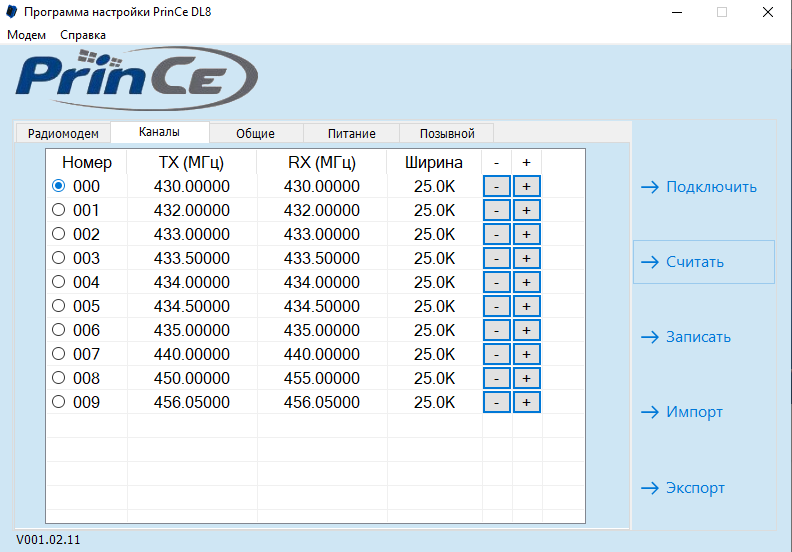Click RX frequency 455.00000 of channel 008

coord(322,378)
